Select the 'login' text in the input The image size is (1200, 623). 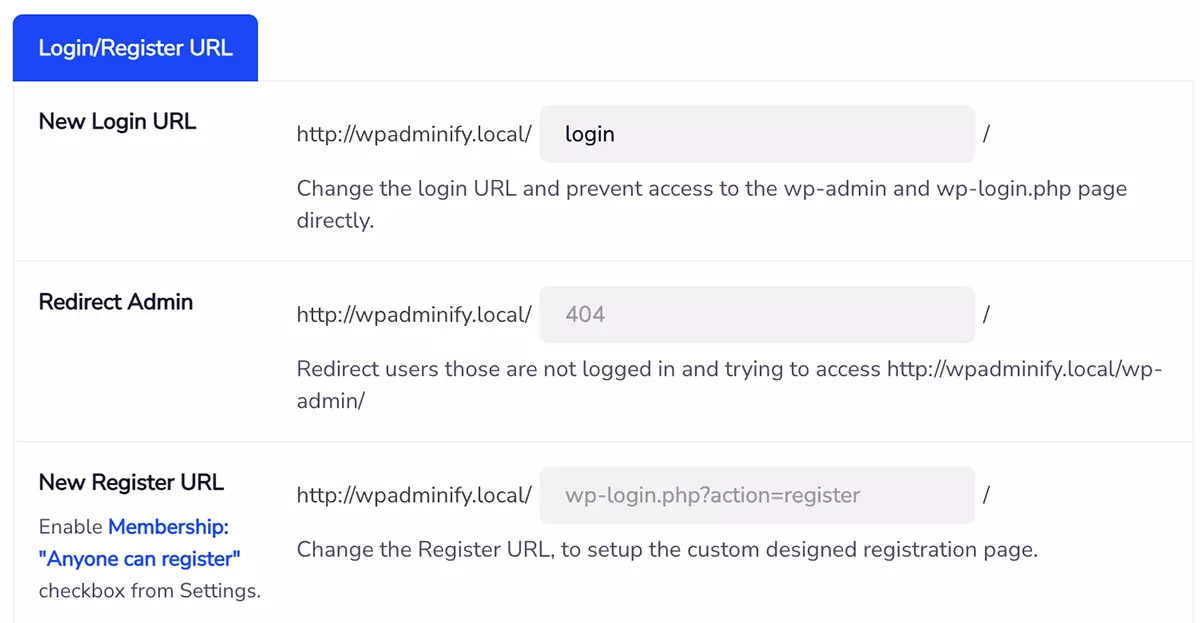[x=589, y=134]
